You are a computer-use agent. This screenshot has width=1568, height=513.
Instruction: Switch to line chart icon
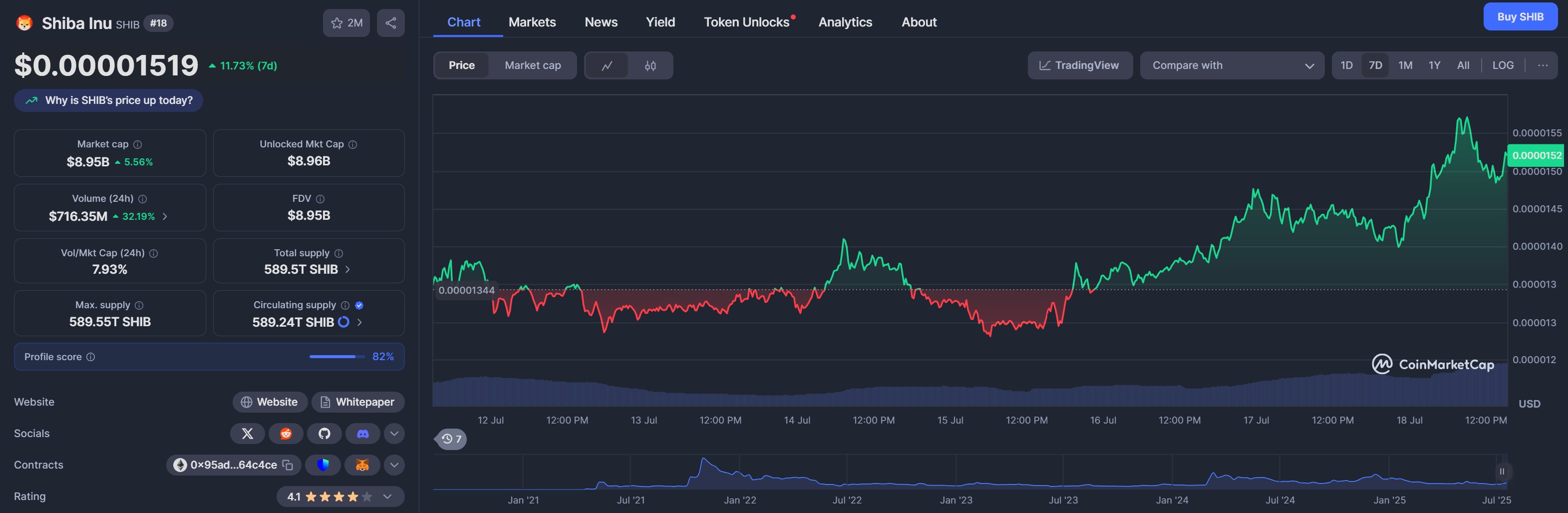607,65
